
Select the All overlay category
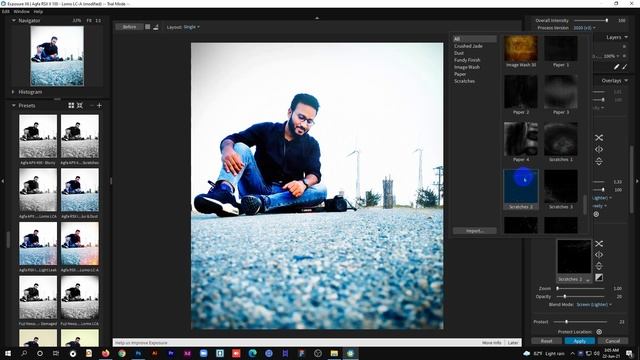(475, 39)
